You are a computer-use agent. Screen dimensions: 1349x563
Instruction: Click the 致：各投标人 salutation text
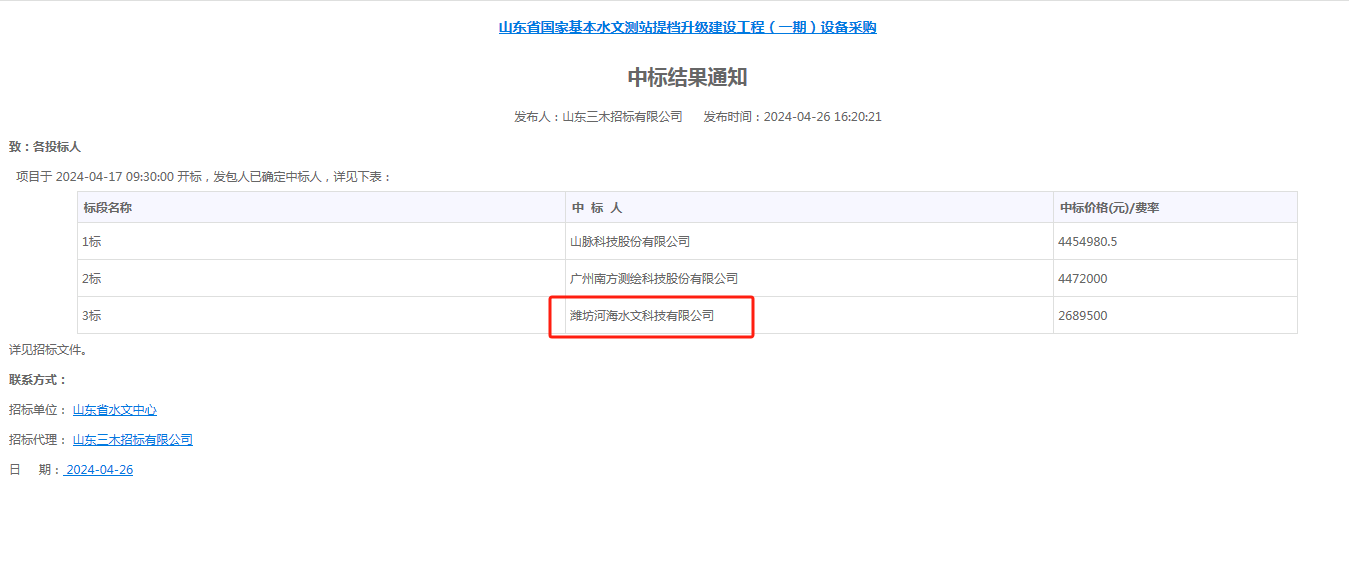click(x=45, y=147)
